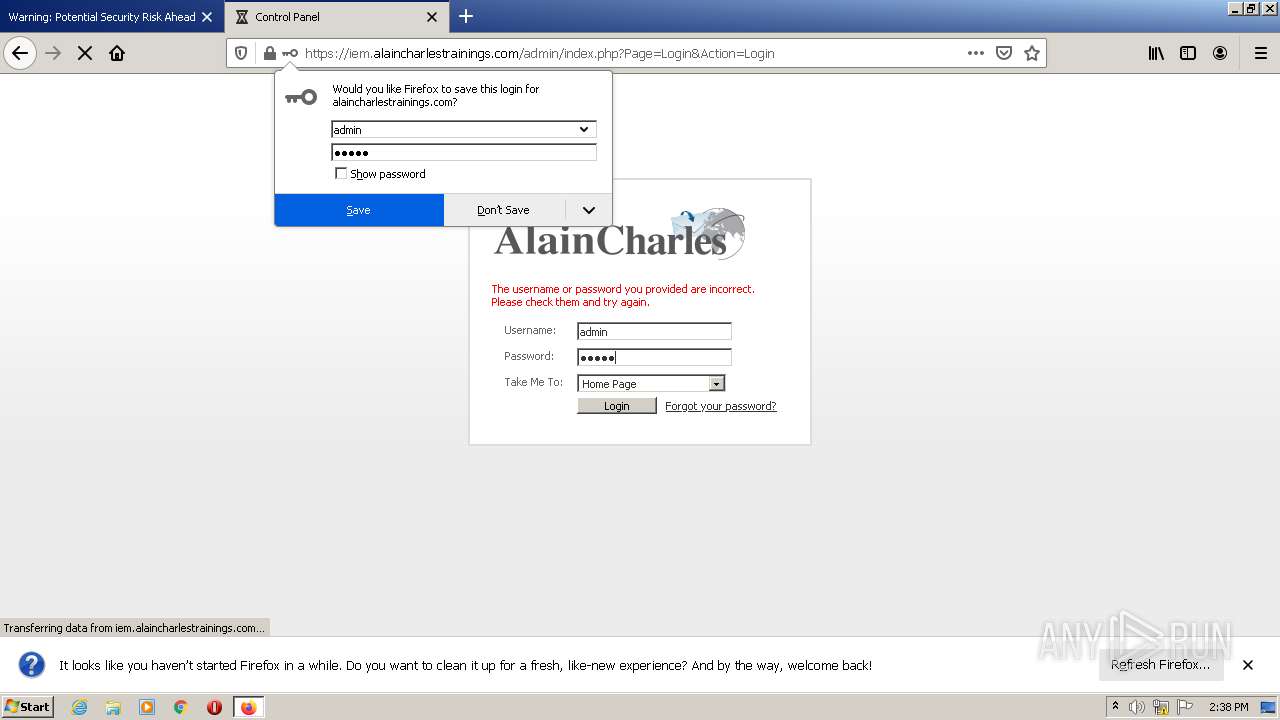Switch to Warning: Potential Security Risk tab
Screen dimensions: 1280x720
tap(102, 17)
